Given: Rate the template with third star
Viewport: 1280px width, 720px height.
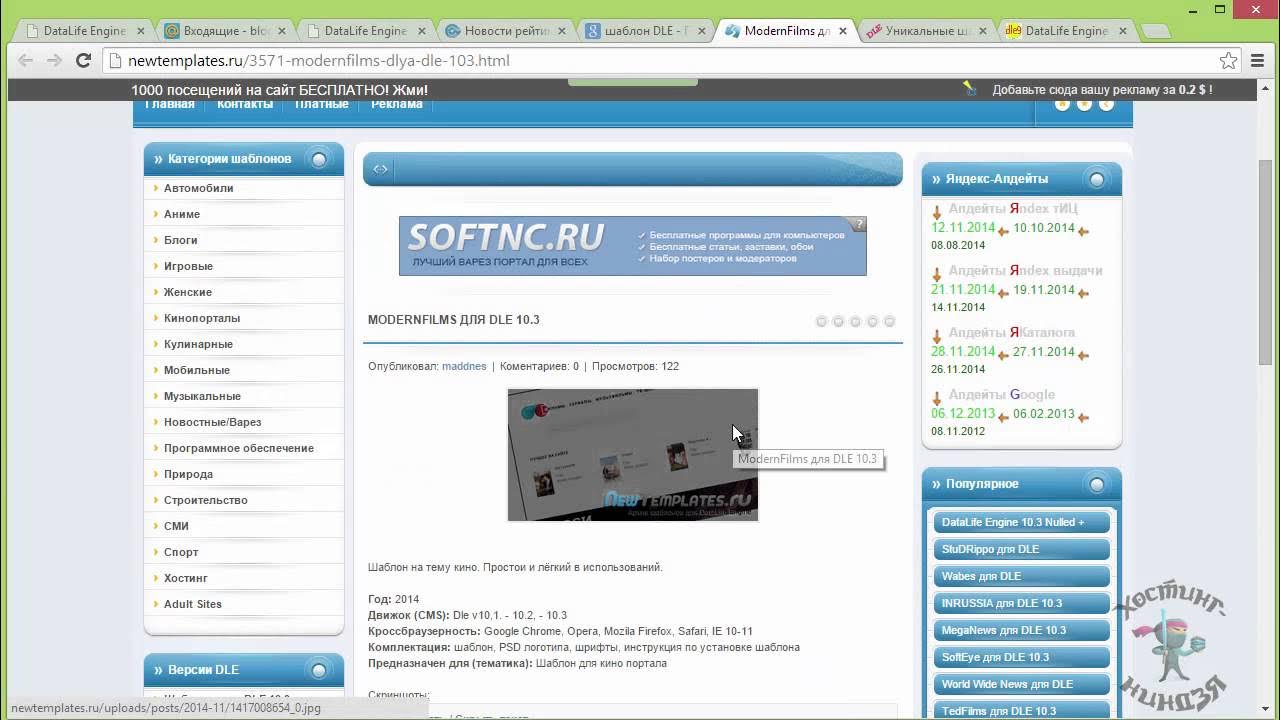Looking at the screenshot, I should point(855,321).
